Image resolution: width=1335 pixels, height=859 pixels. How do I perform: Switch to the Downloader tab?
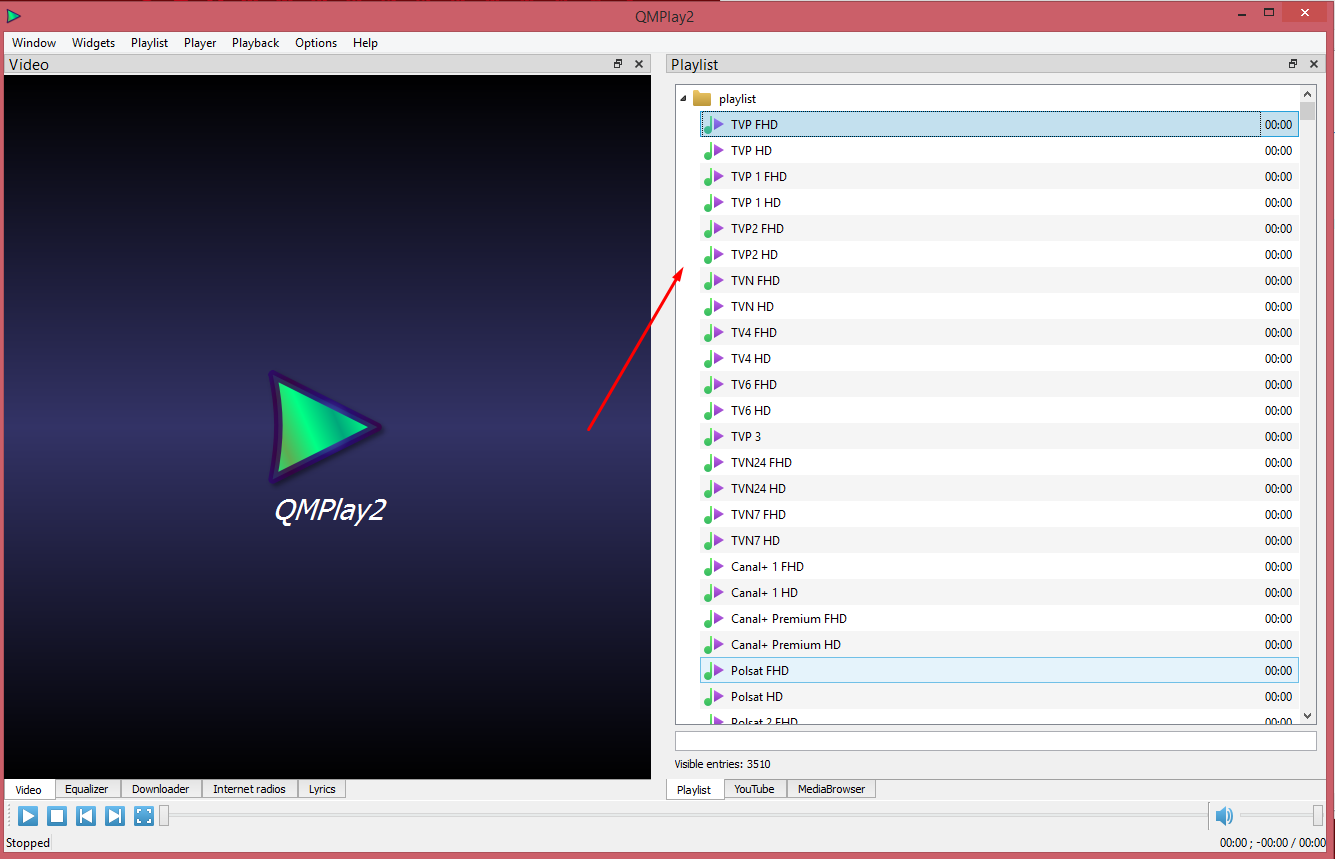[161, 789]
